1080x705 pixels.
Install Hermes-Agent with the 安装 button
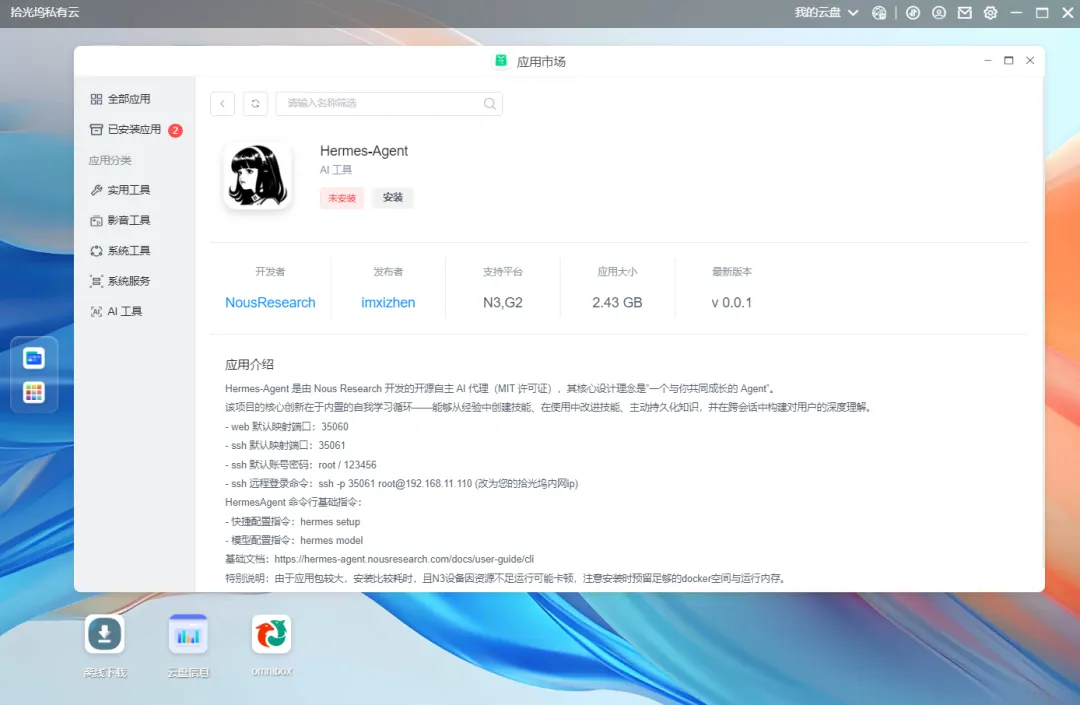[x=393, y=198]
